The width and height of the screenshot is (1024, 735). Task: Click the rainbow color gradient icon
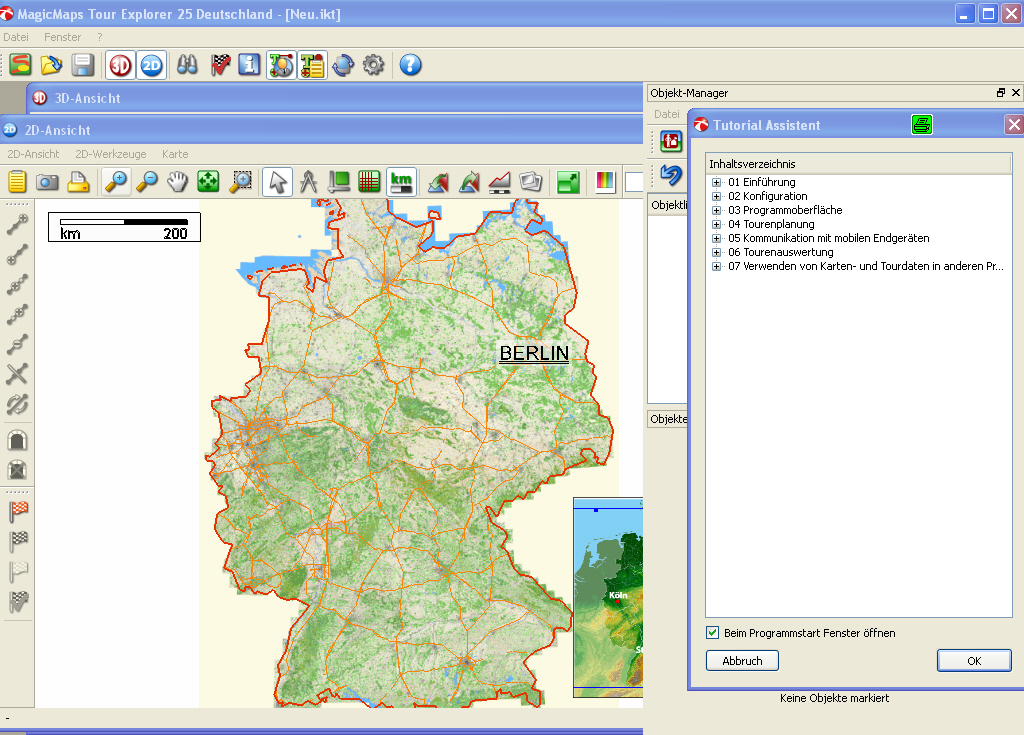tap(604, 182)
